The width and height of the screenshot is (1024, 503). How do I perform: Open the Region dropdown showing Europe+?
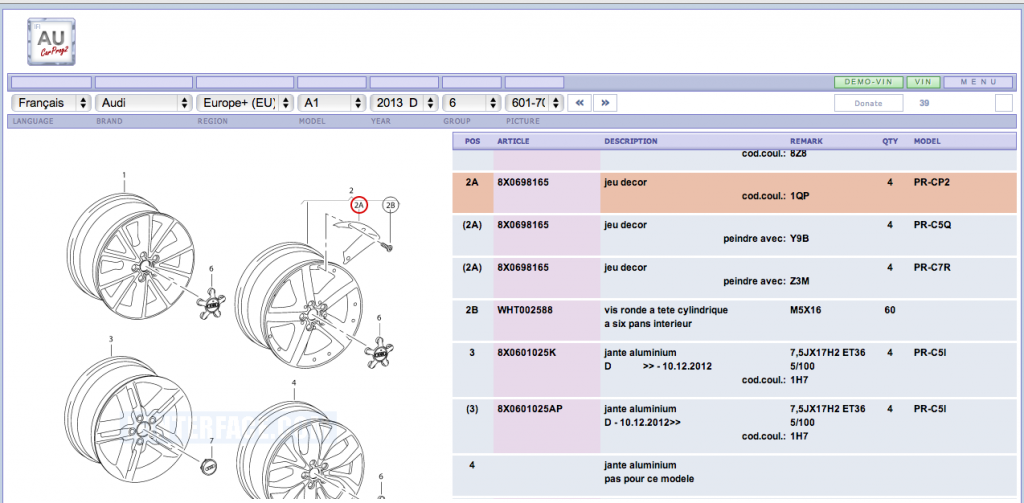[x=244, y=102]
